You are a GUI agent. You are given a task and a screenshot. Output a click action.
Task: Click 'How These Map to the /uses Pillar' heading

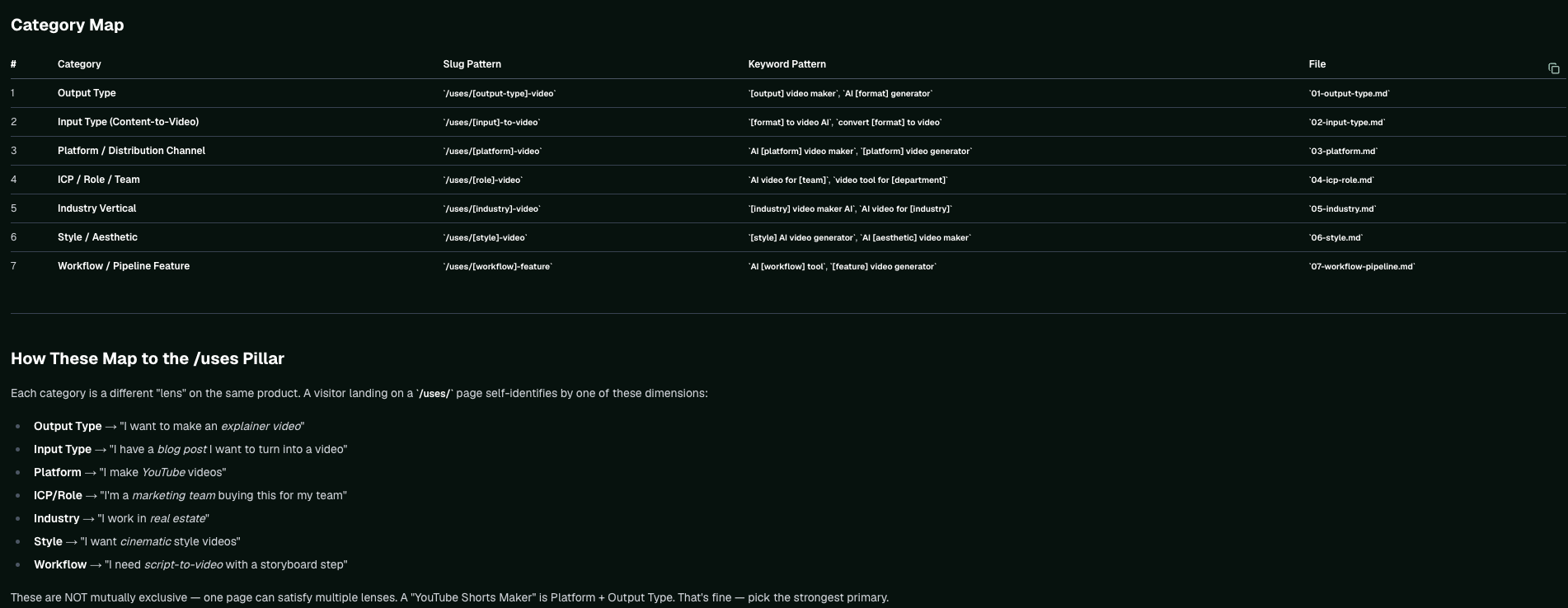tap(148, 358)
